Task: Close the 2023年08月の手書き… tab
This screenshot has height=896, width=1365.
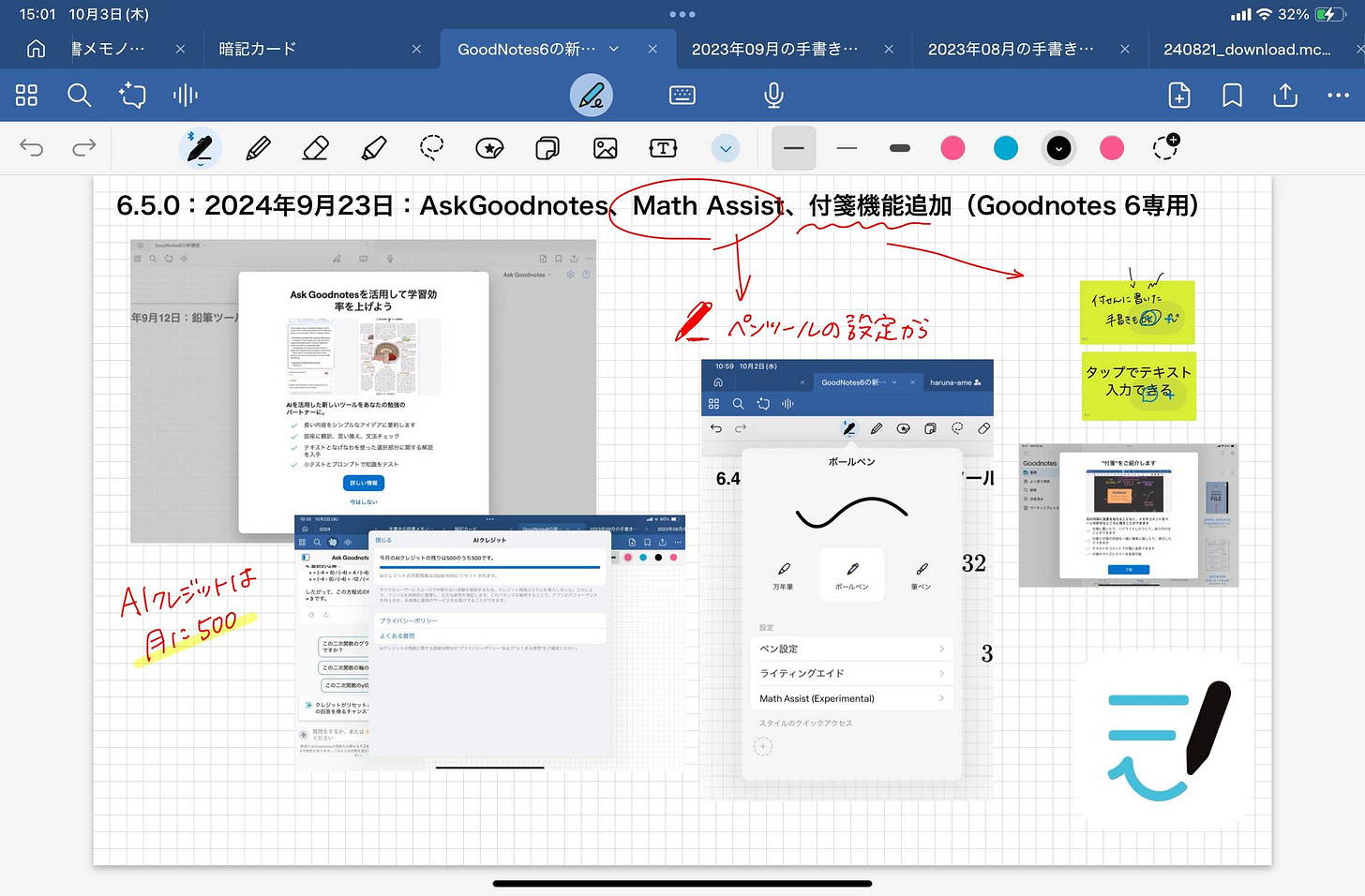Action: pos(1125,49)
